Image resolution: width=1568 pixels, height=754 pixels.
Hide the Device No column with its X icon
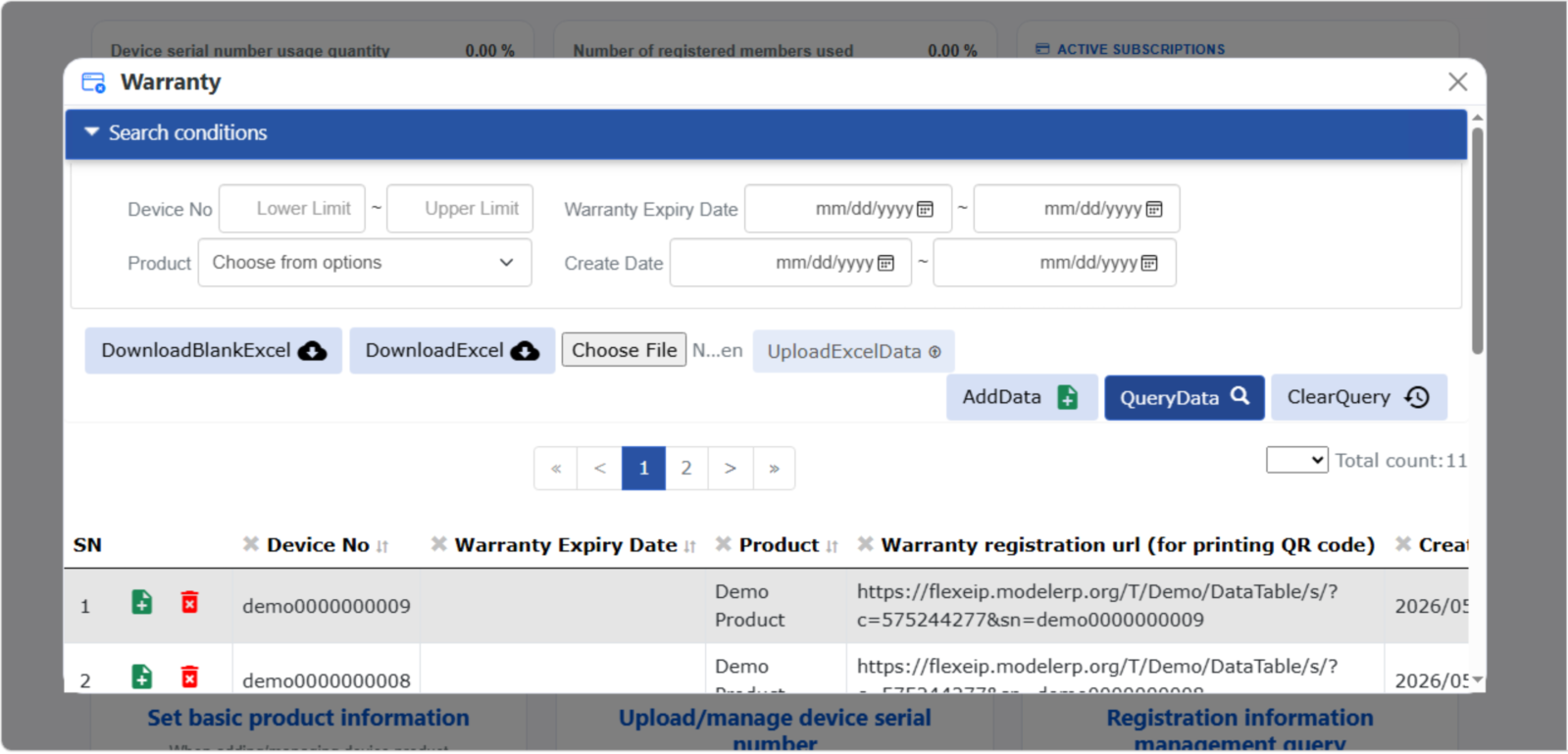pyautogui.click(x=251, y=544)
